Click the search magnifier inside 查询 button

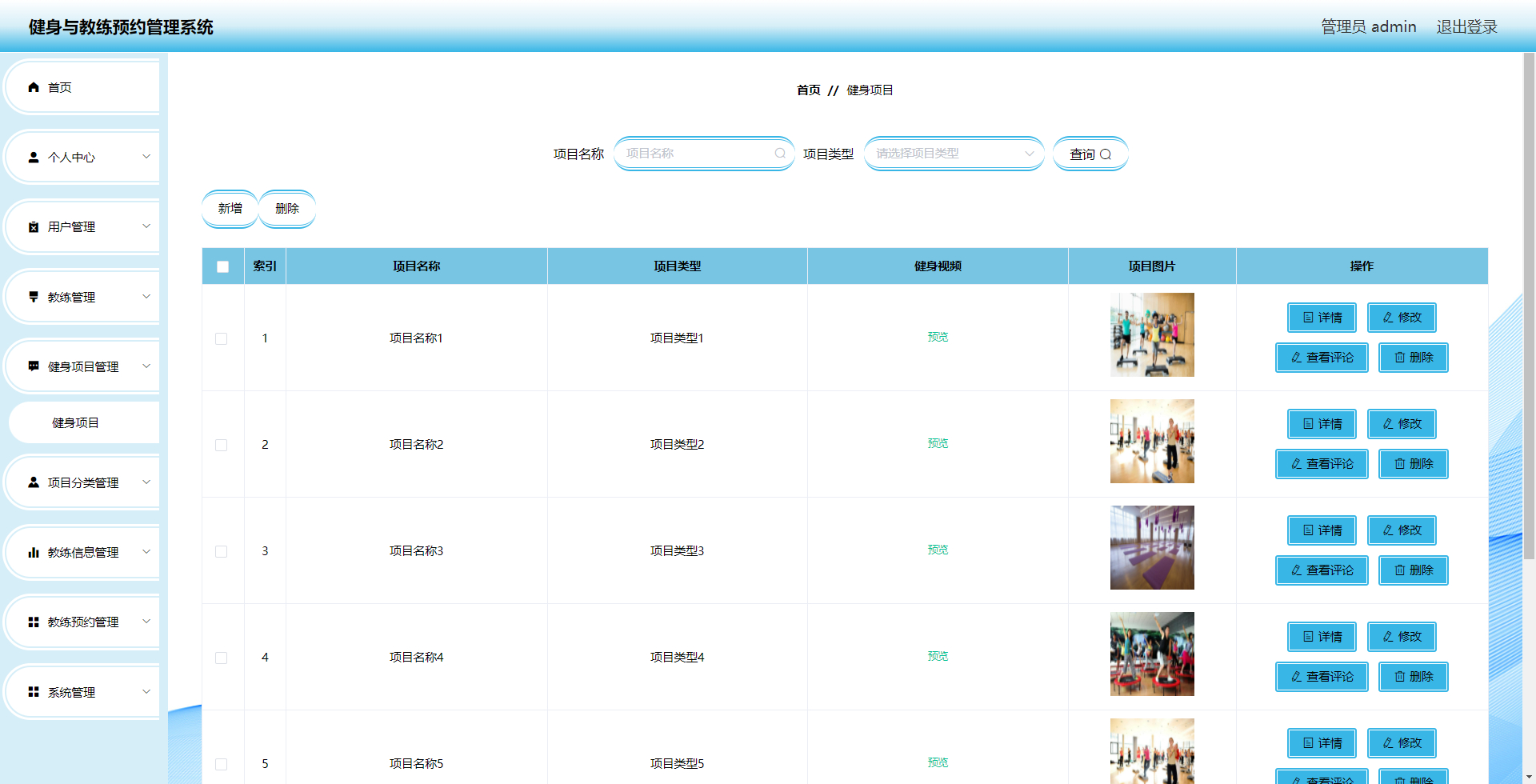(x=1106, y=154)
